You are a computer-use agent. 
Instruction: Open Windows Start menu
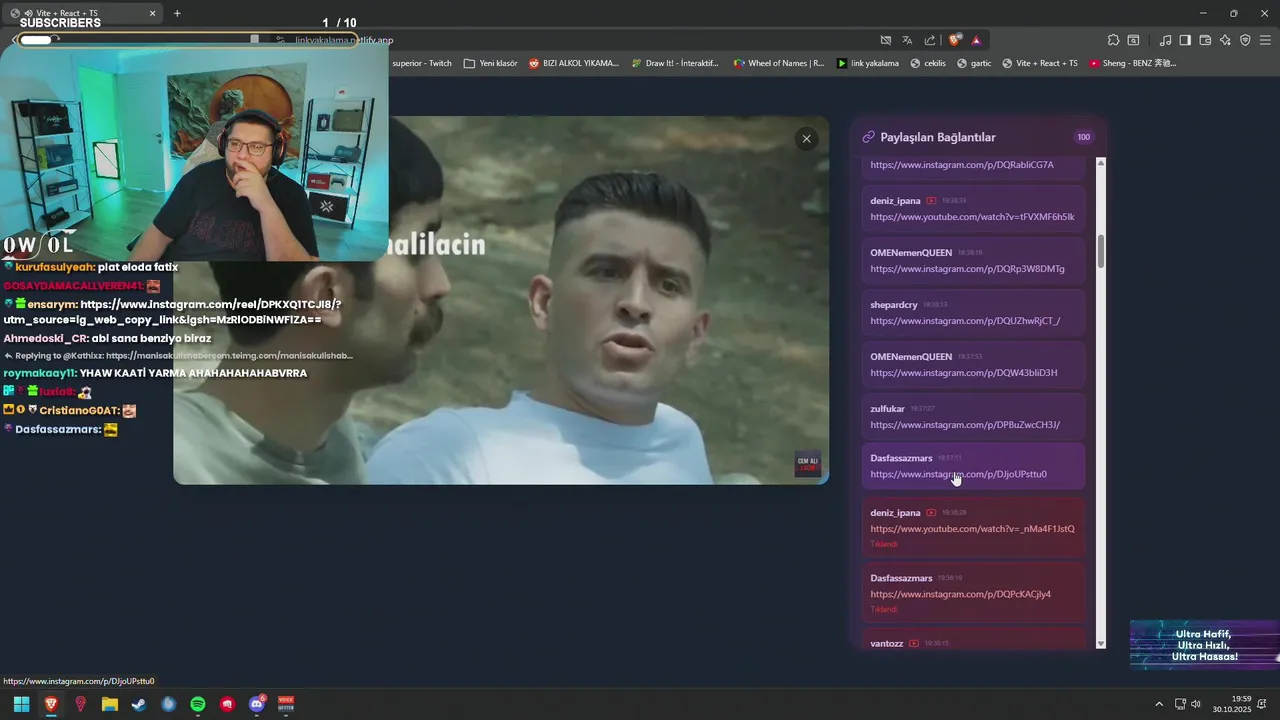(21, 704)
